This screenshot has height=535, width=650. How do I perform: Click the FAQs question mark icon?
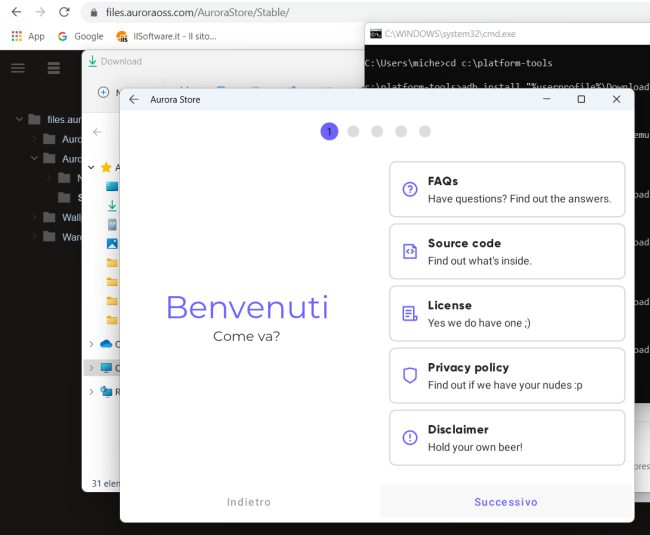click(x=410, y=189)
